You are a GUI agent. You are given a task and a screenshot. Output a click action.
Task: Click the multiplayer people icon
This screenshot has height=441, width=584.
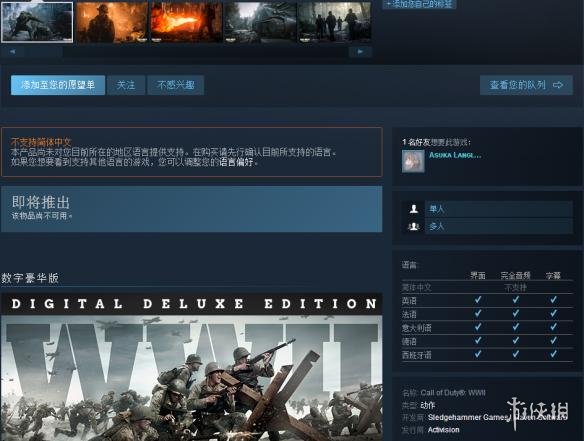click(413, 226)
